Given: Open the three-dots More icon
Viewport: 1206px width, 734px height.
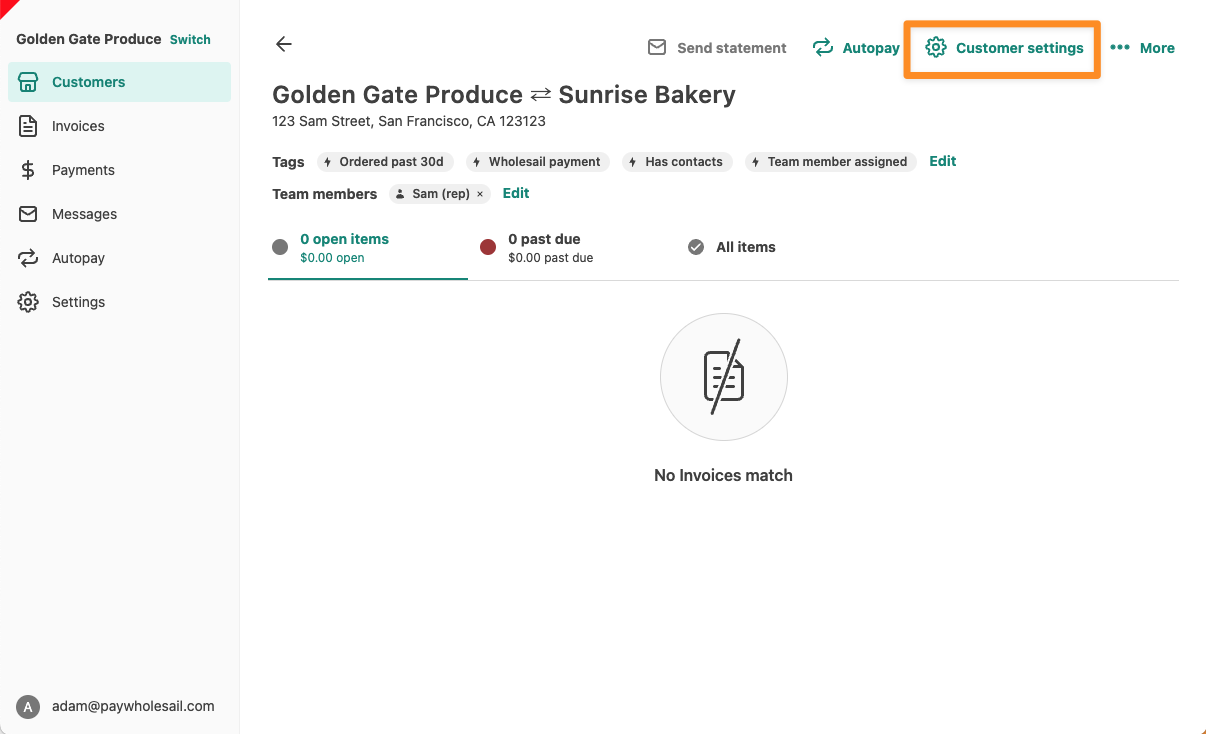Looking at the screenshot, I should (1120, 47).
